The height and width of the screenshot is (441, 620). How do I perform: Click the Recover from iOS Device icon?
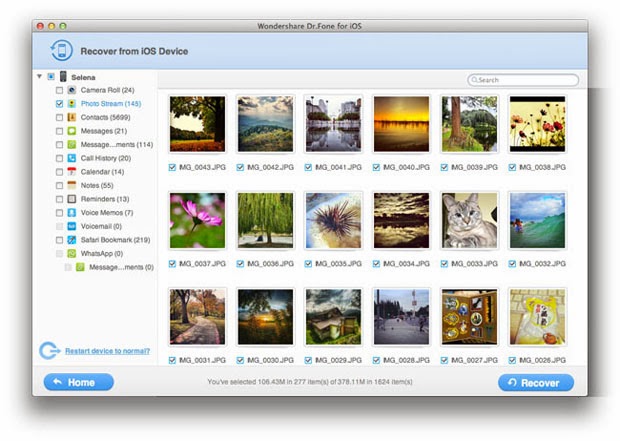(61, 51)
